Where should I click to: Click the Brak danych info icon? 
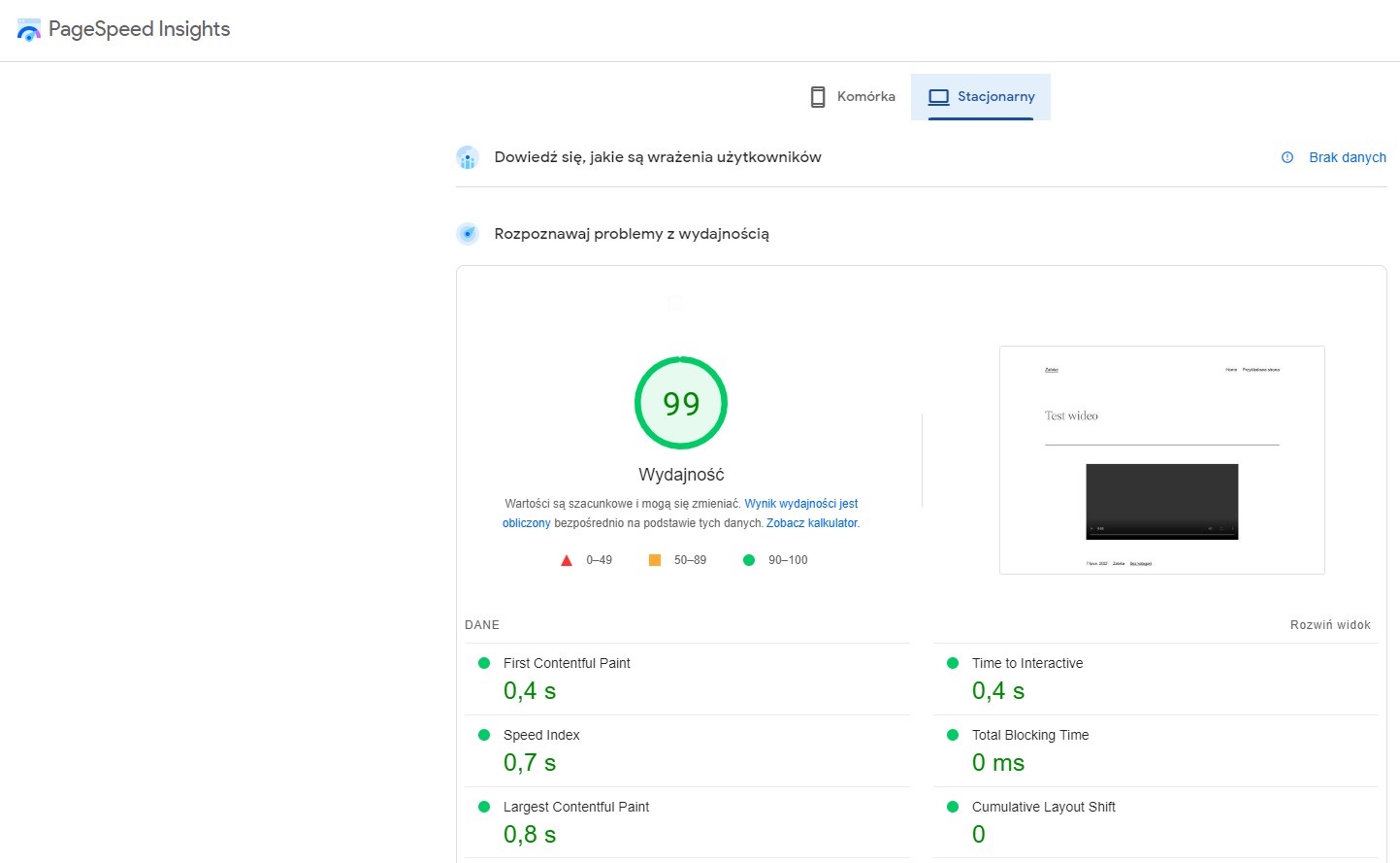1287,157
